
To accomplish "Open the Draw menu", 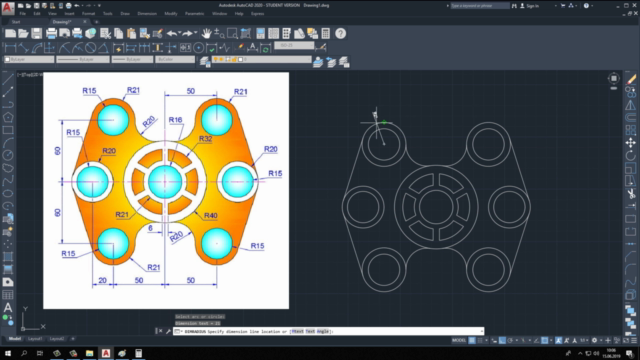I will (x=125, y=13).
